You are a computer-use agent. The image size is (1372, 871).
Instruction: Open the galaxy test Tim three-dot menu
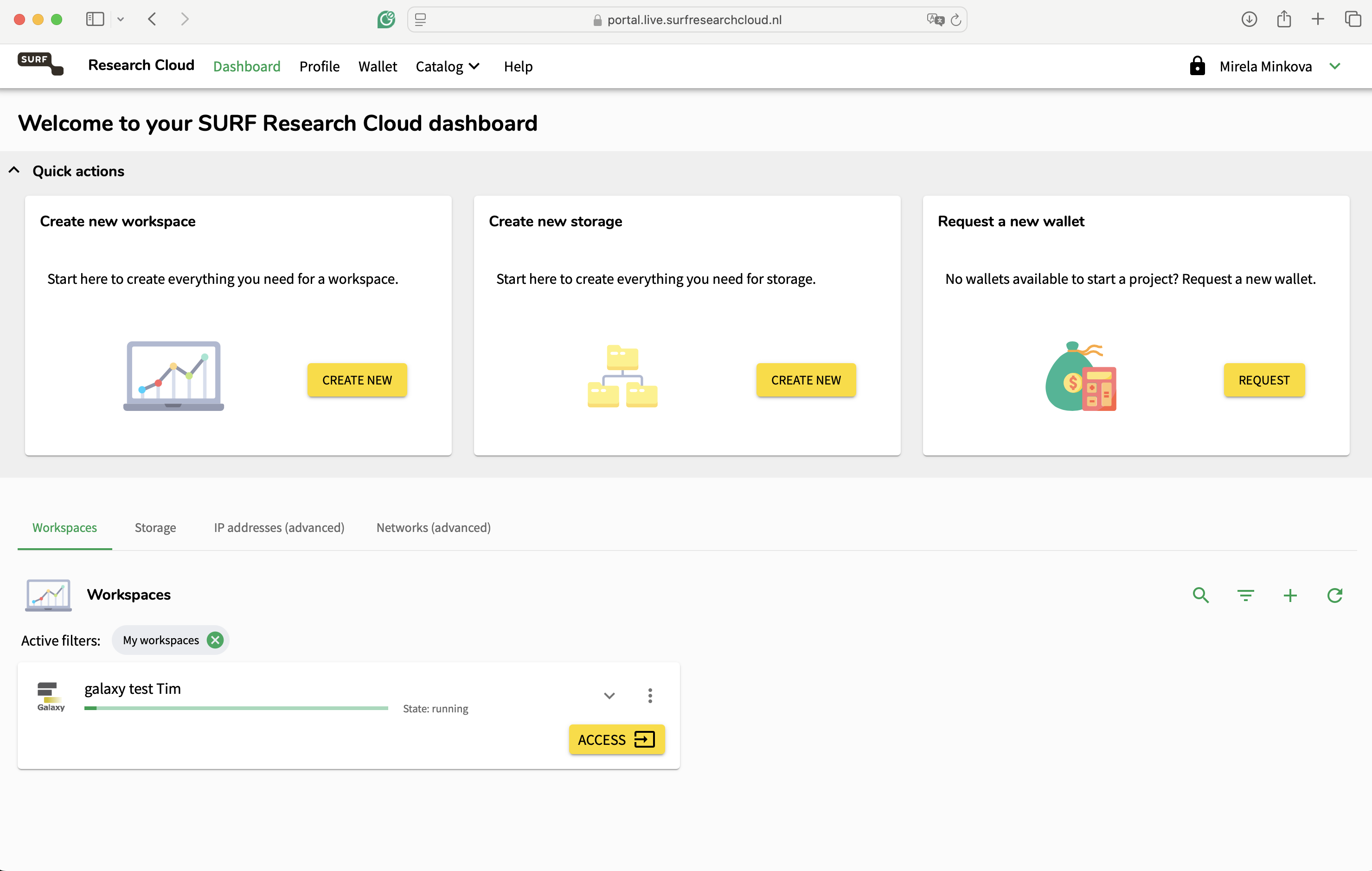[x=650, y=696]
